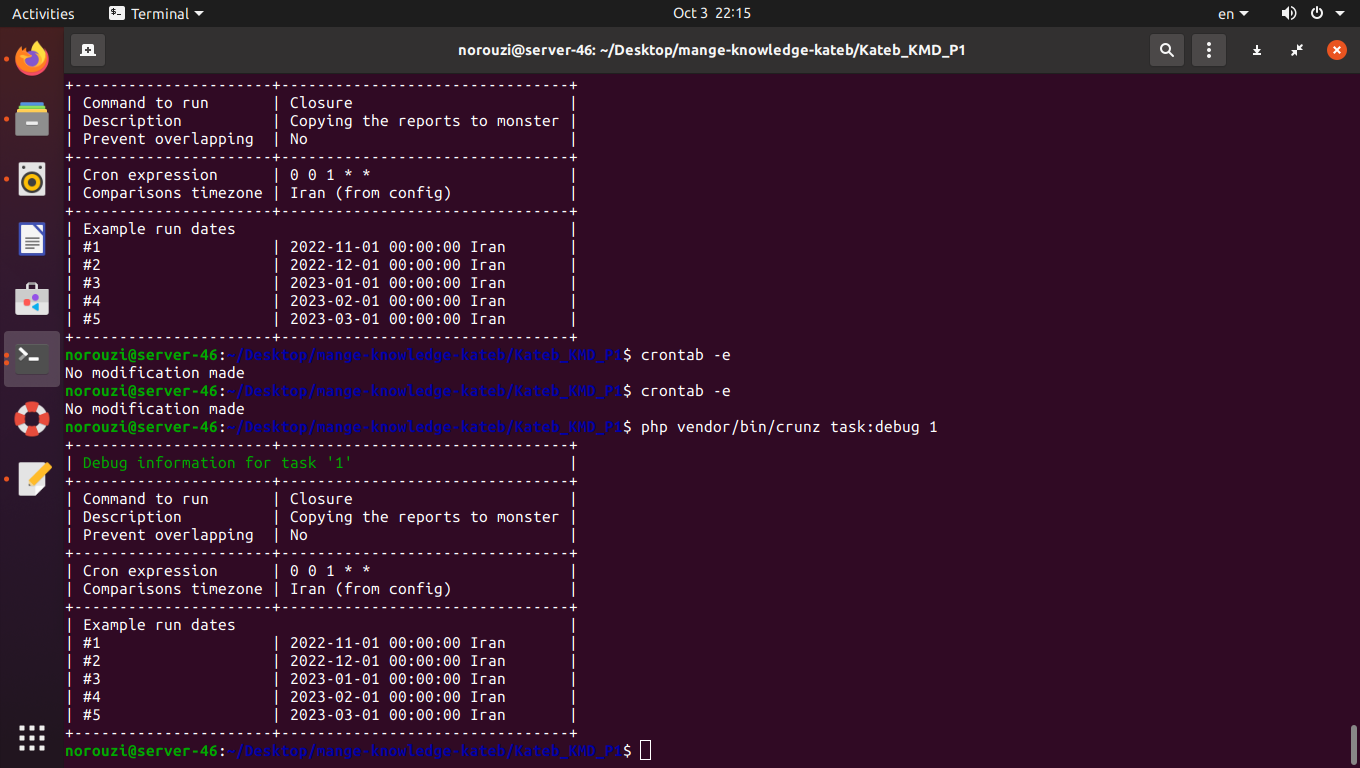This screenshot has width=1360, height=768.
Task: Open the Files manager from the dock
Action: [32, 119]
